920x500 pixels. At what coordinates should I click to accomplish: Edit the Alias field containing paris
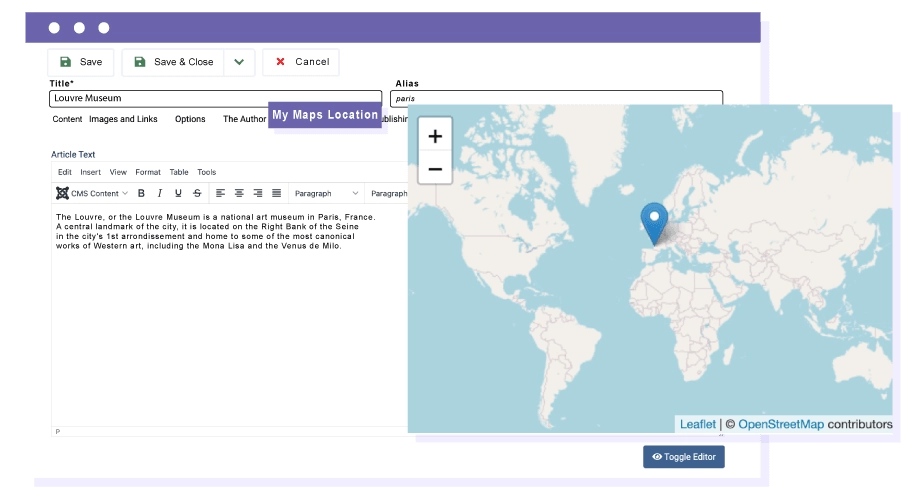click(556, 99)
